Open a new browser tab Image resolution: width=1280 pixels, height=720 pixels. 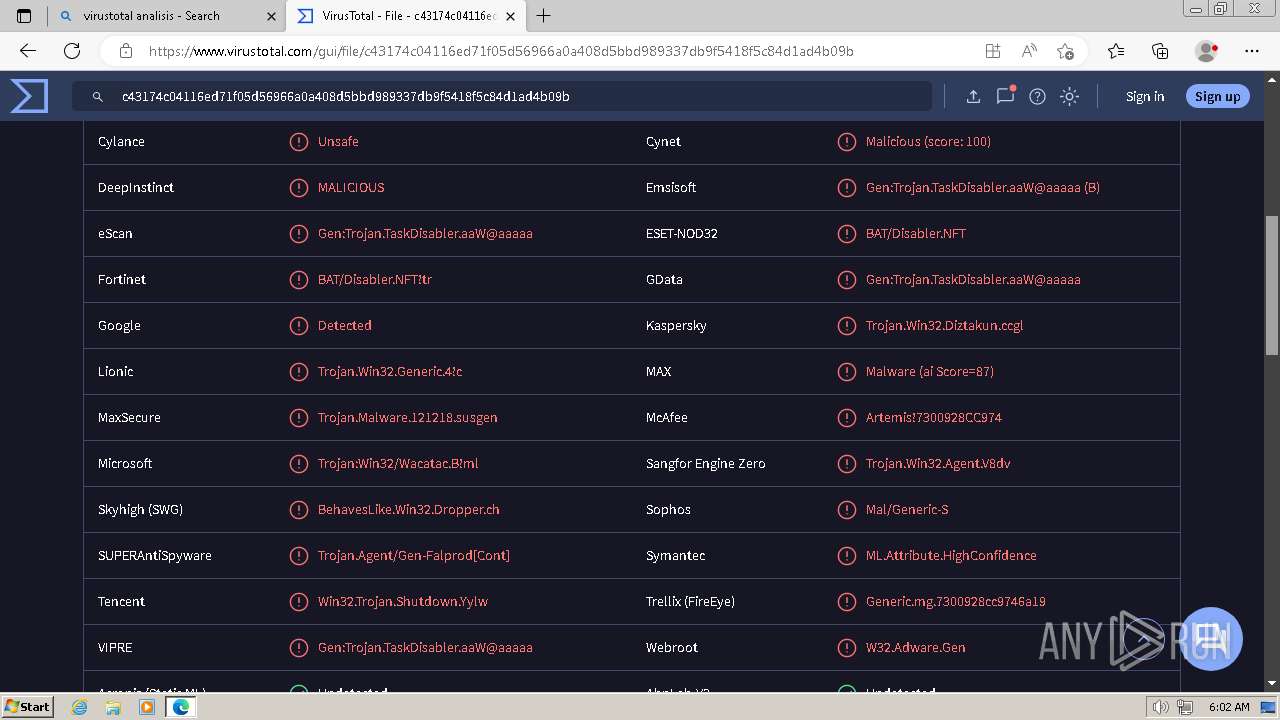[x=544, y=15]
